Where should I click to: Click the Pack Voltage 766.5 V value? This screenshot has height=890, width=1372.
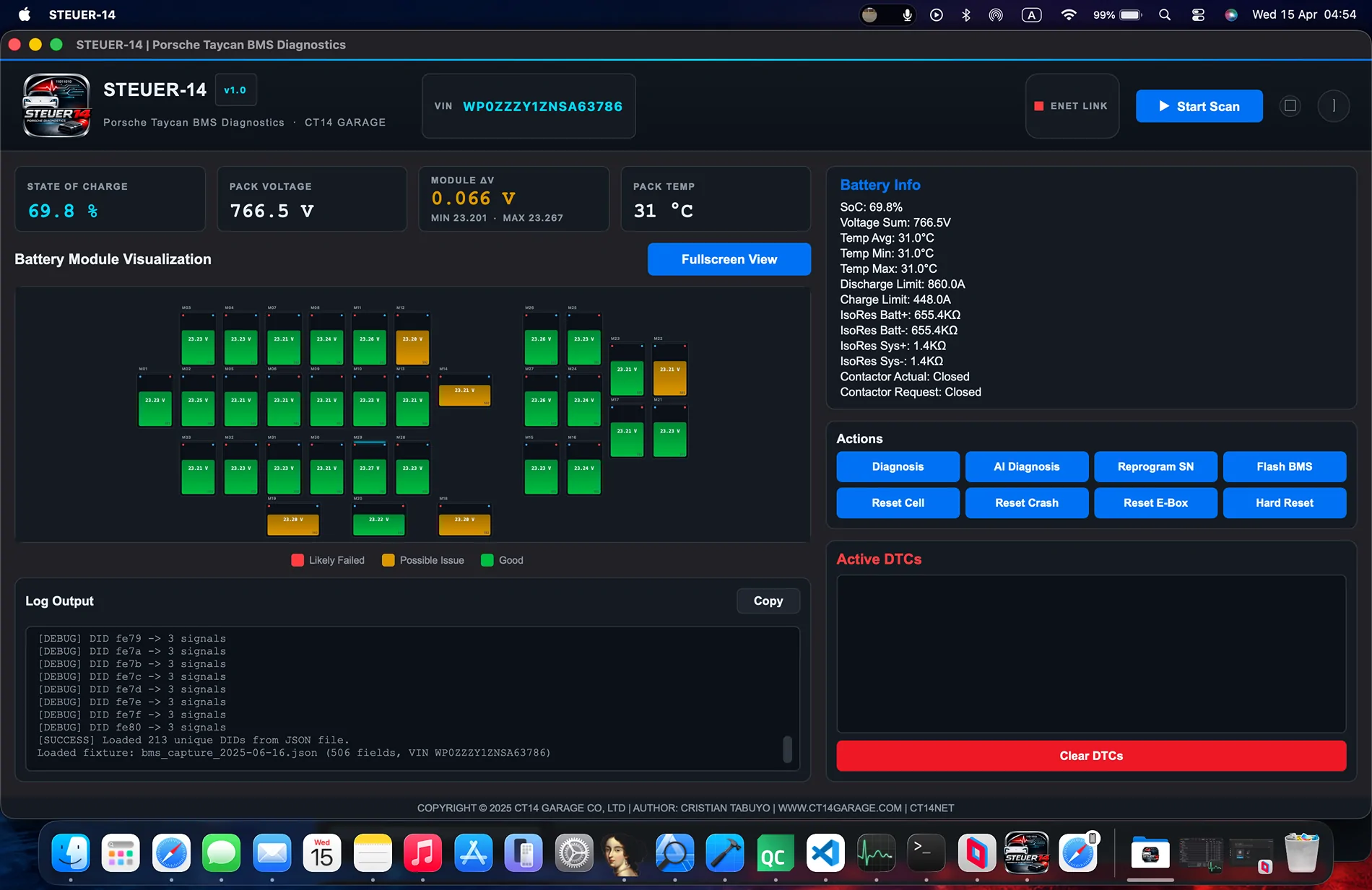pyautogui.click(x=272, y=211)
